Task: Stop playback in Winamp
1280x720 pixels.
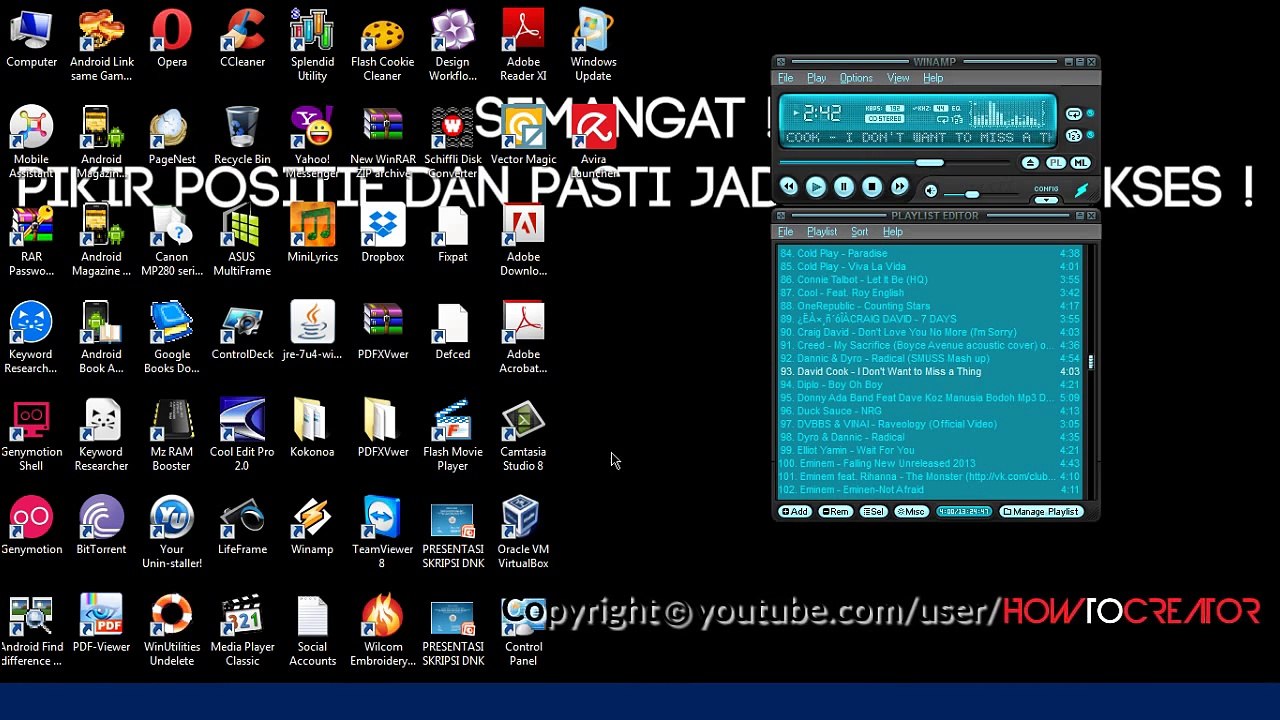Action: click(x=872, y=187)
